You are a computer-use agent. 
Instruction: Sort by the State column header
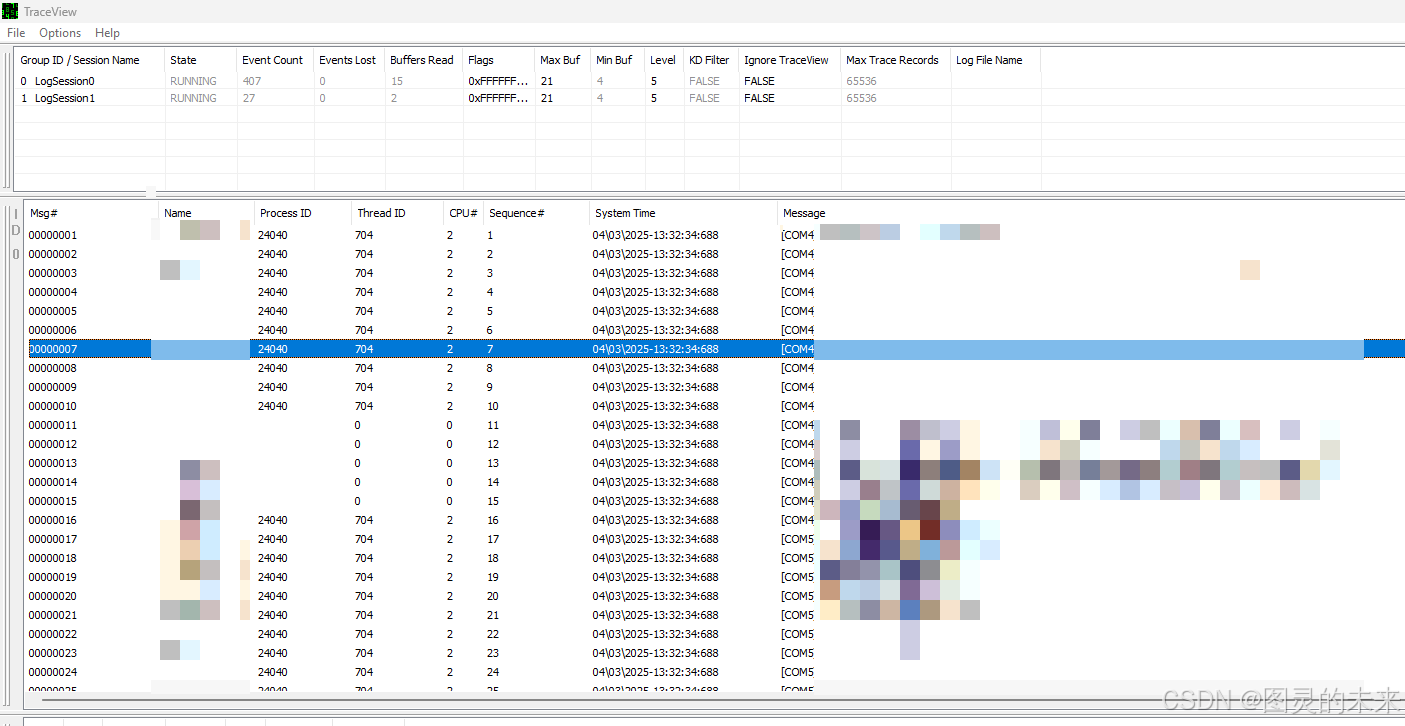pos(183,60)
